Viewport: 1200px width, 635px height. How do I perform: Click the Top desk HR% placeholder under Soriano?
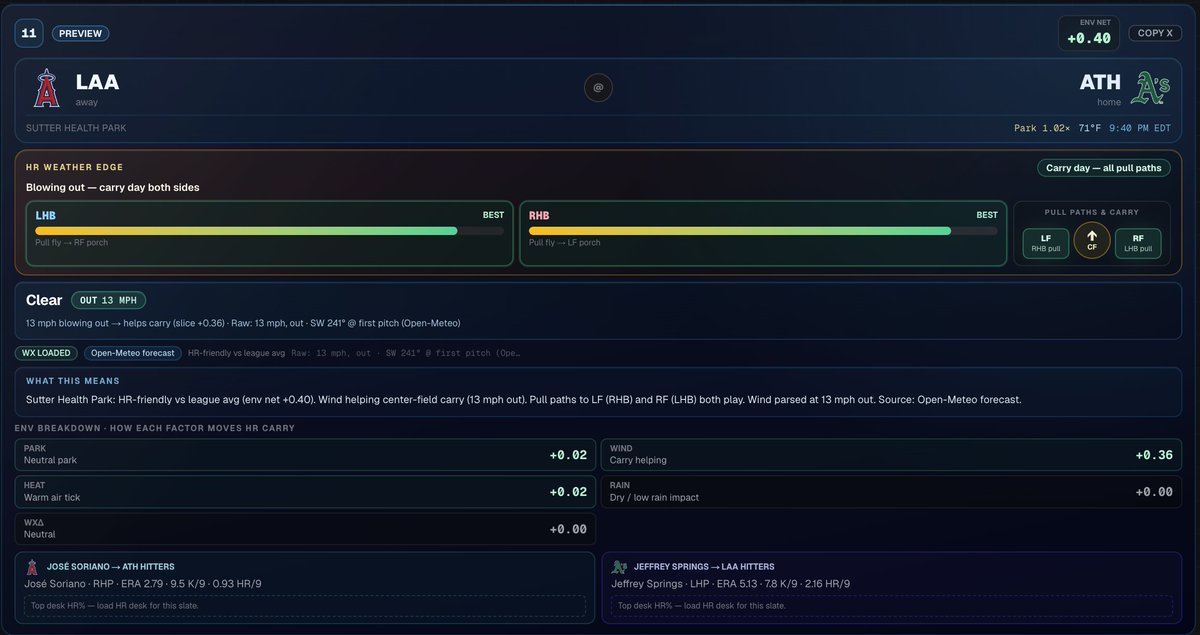[x=304, y=606]
